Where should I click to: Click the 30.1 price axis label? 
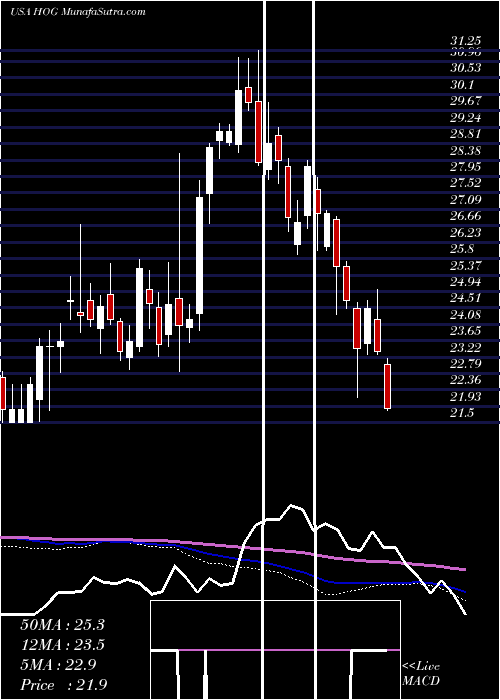point(462,85)
